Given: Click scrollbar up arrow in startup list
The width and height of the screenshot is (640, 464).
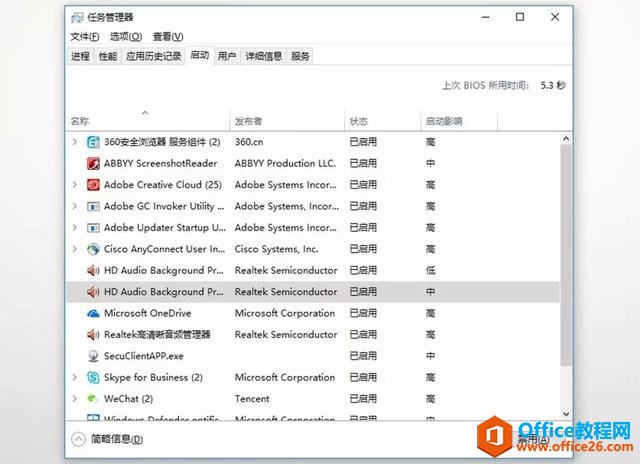Looking at the screenshot, I should 566,139.
